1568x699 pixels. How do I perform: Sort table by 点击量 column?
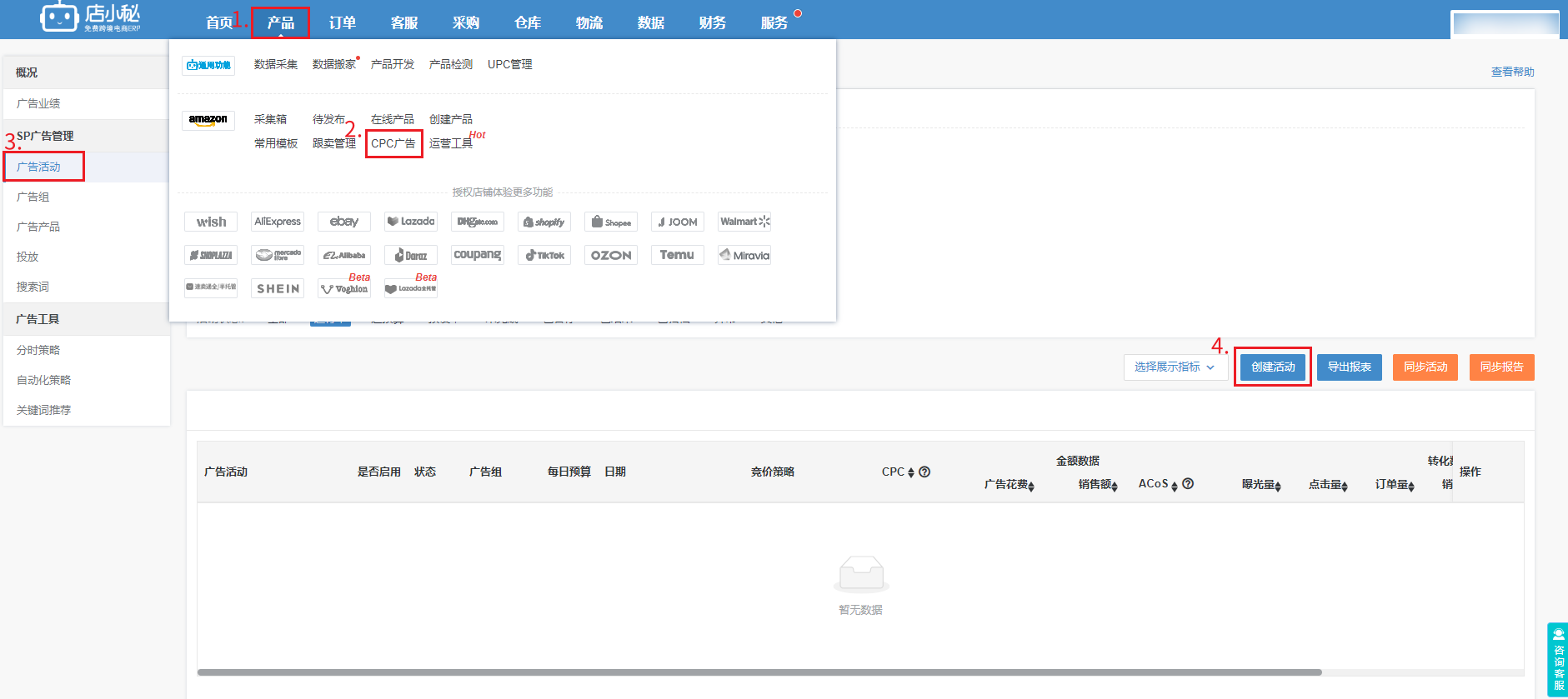[1345, 486]
